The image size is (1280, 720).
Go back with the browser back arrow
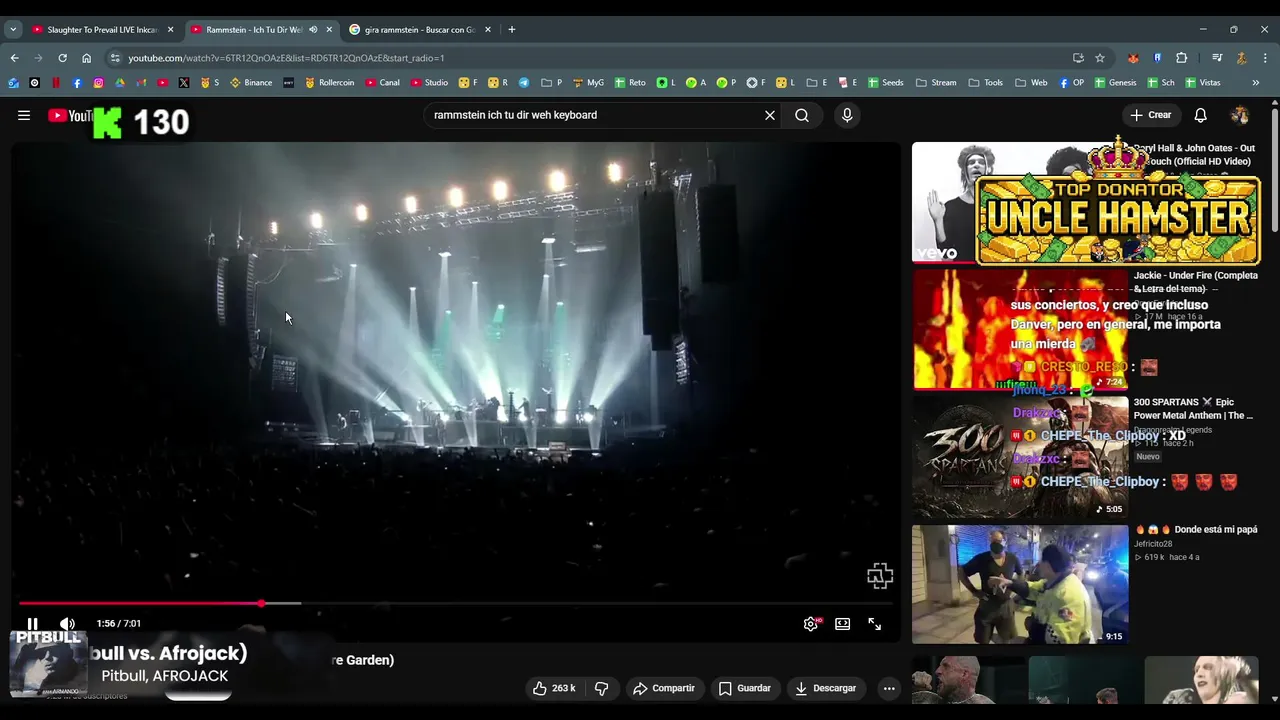14,58
